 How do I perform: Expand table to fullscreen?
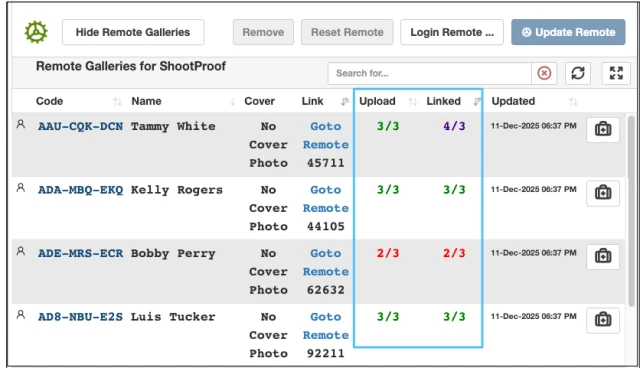click(616, 73)
